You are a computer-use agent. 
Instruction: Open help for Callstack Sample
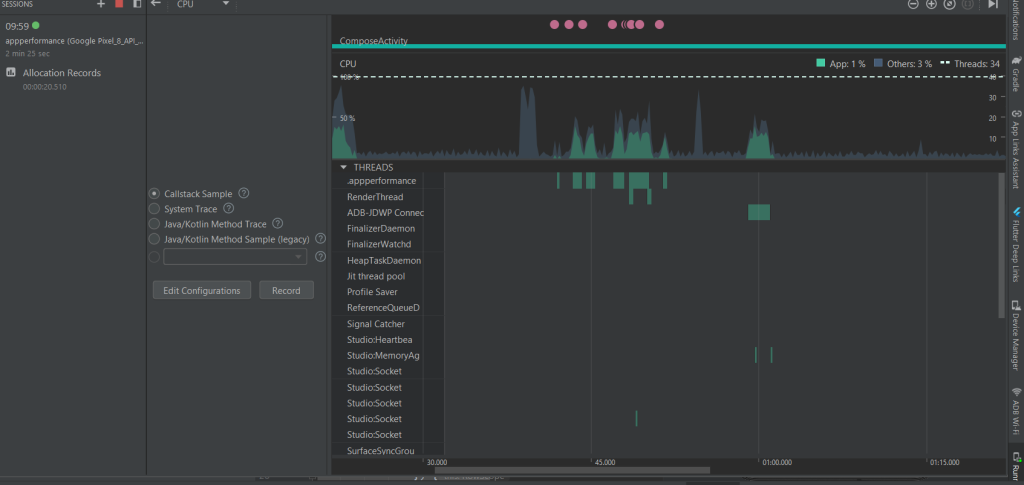[x=244, y=193]
